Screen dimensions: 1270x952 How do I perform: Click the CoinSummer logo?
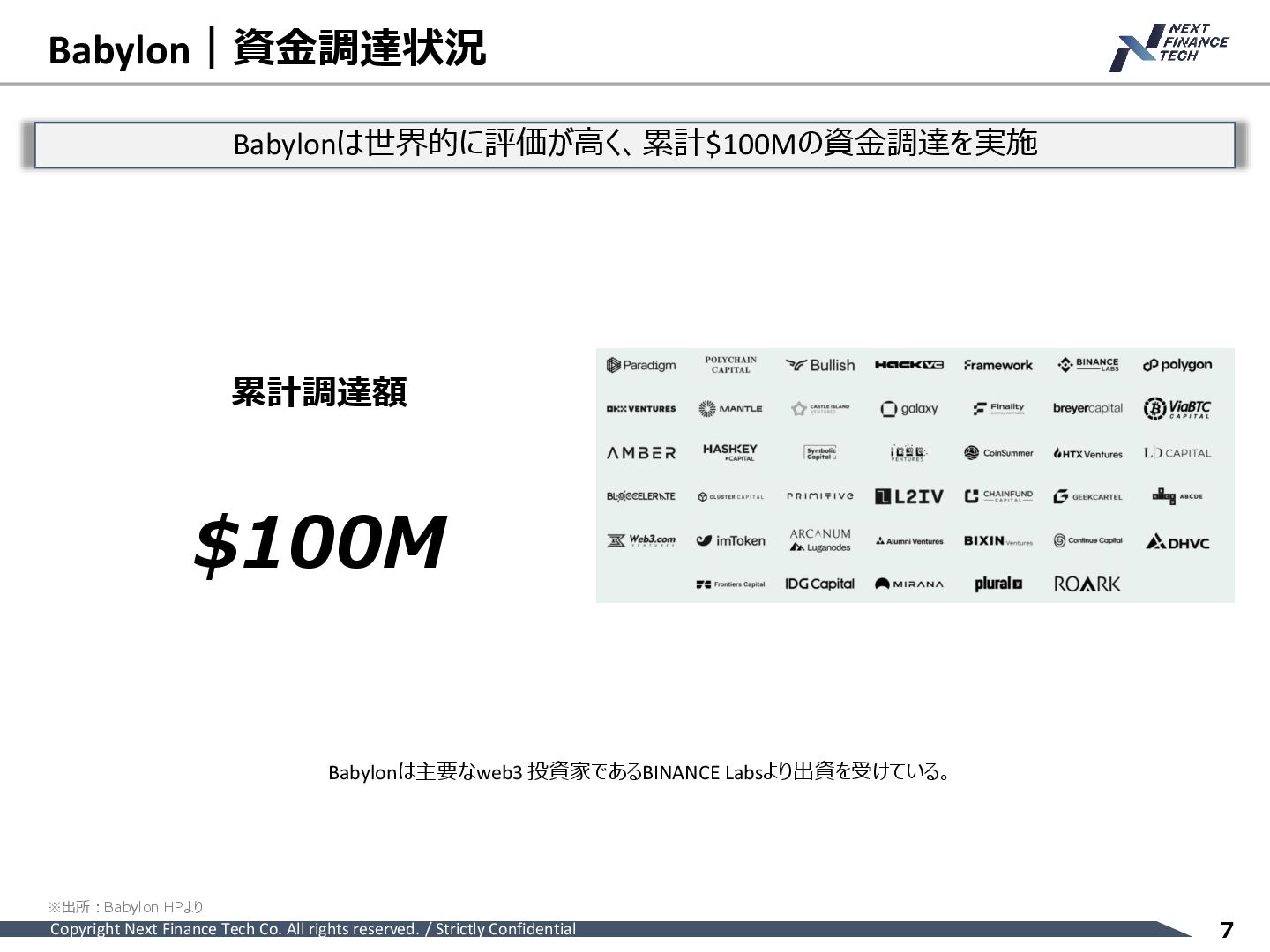click(x=998, y=453)
